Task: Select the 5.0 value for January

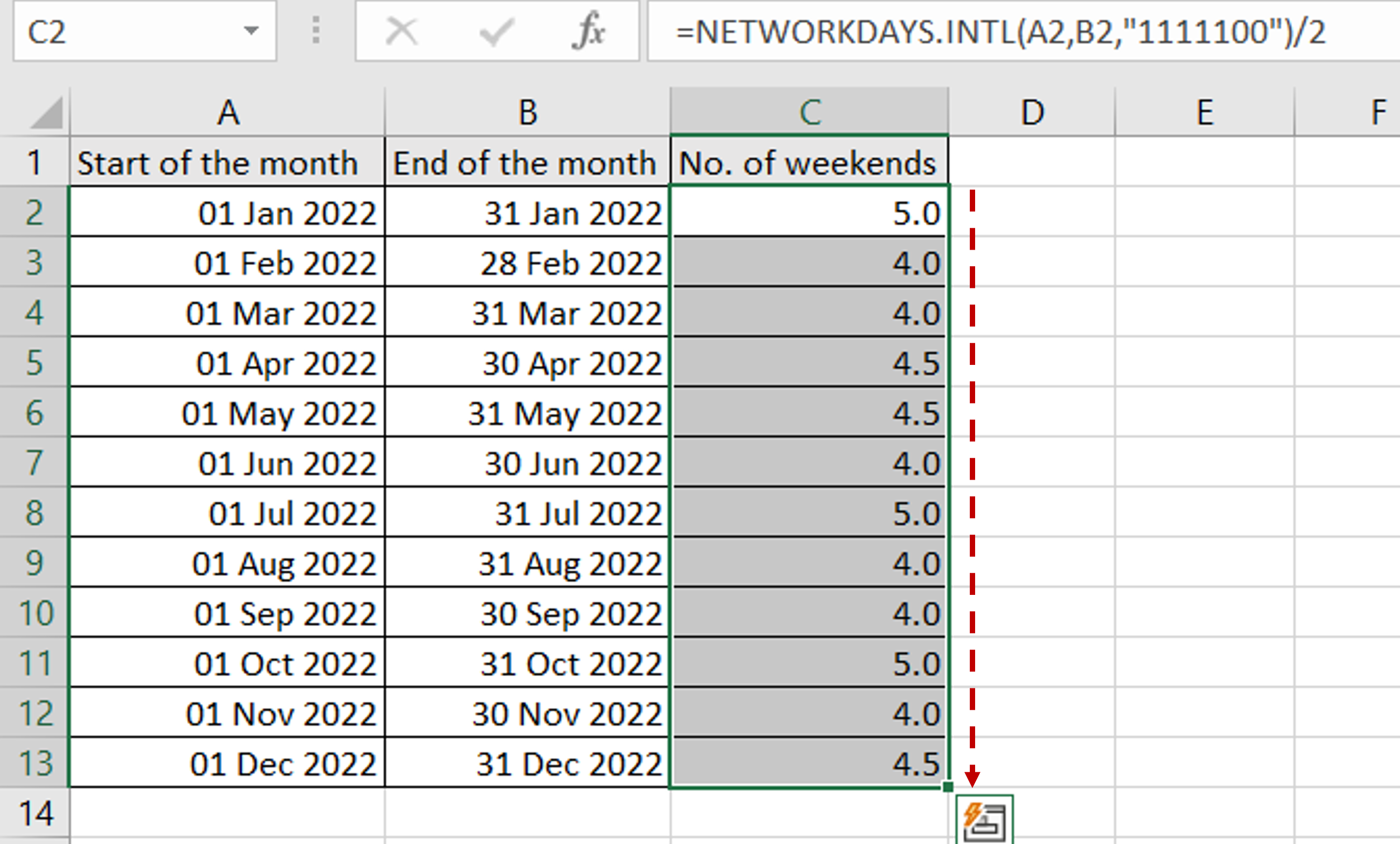Action: [809, 213]
